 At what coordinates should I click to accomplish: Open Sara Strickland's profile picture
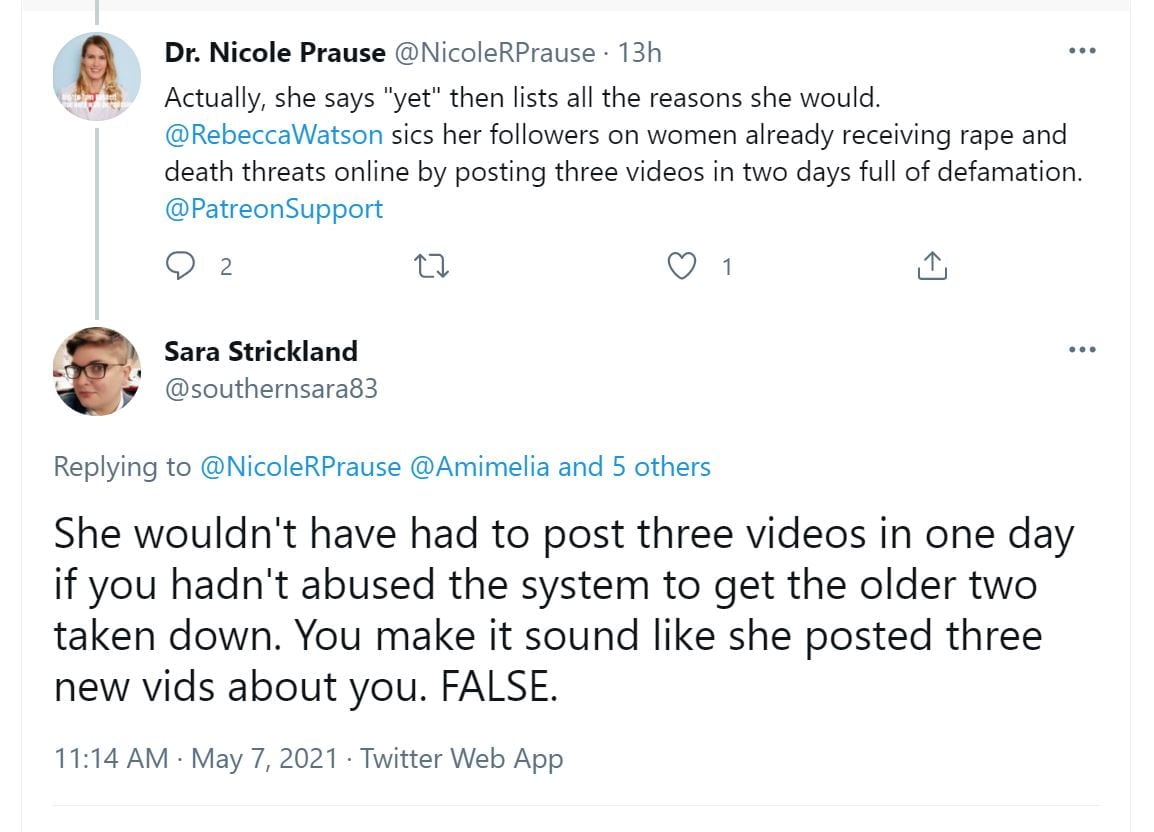click(97, 371)
